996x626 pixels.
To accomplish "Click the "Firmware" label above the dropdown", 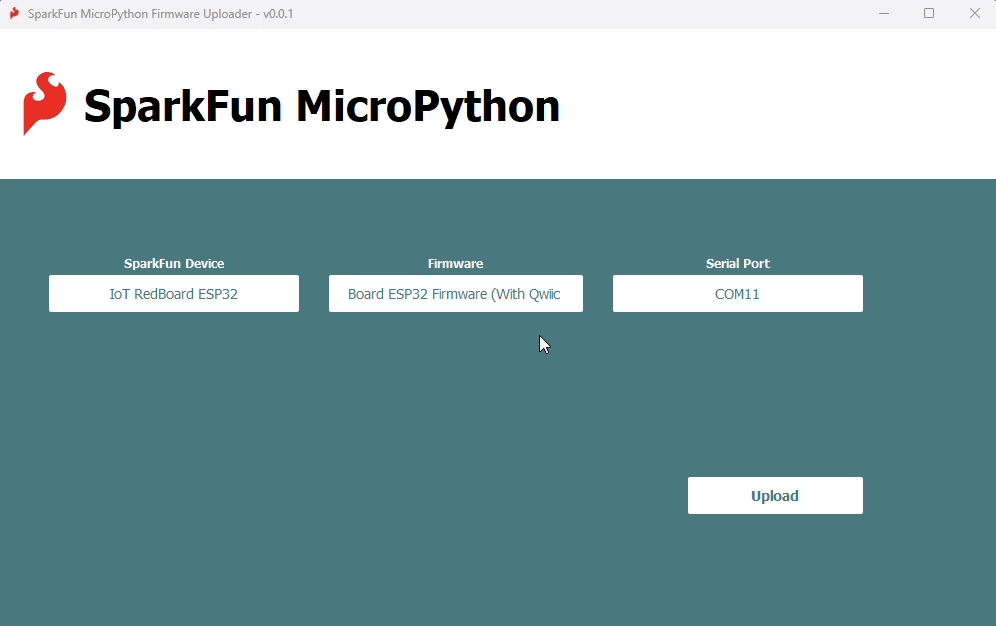I will [x=455, y=264].
